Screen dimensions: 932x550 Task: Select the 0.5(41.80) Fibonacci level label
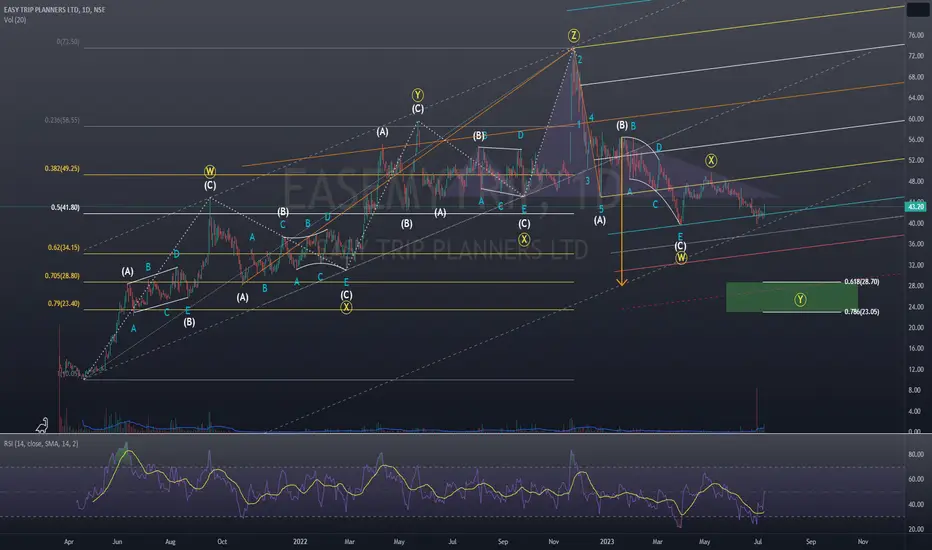click(65, 208)
